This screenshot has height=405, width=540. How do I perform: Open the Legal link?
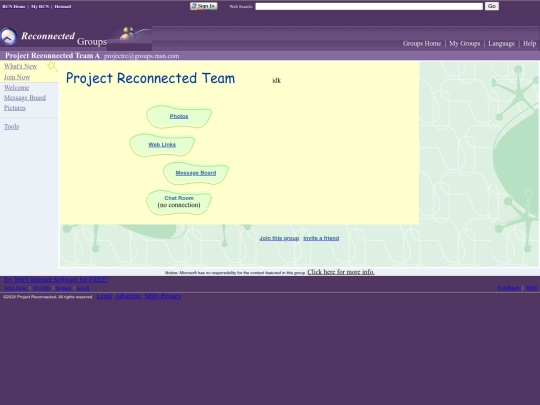click(x=104, y=296)
